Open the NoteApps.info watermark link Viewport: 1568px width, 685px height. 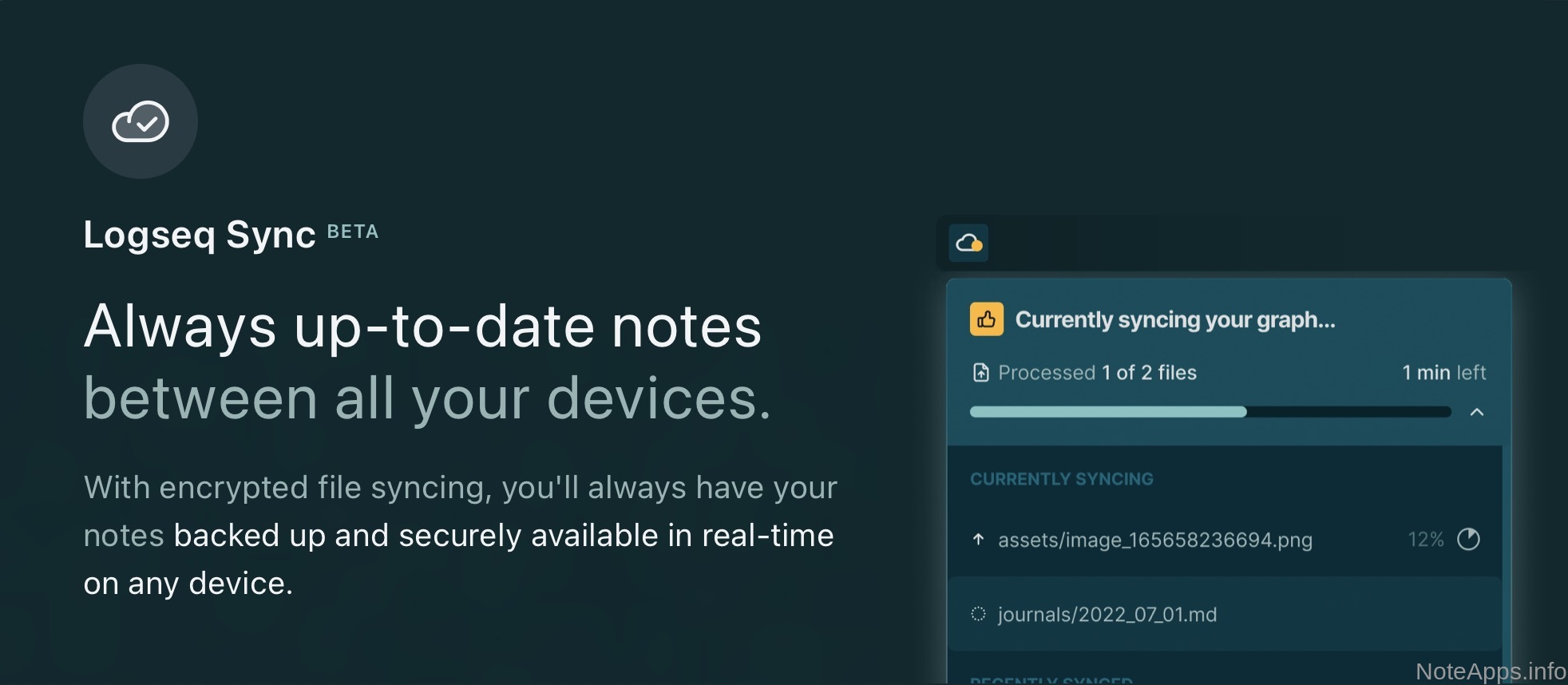click(1490, 671)
